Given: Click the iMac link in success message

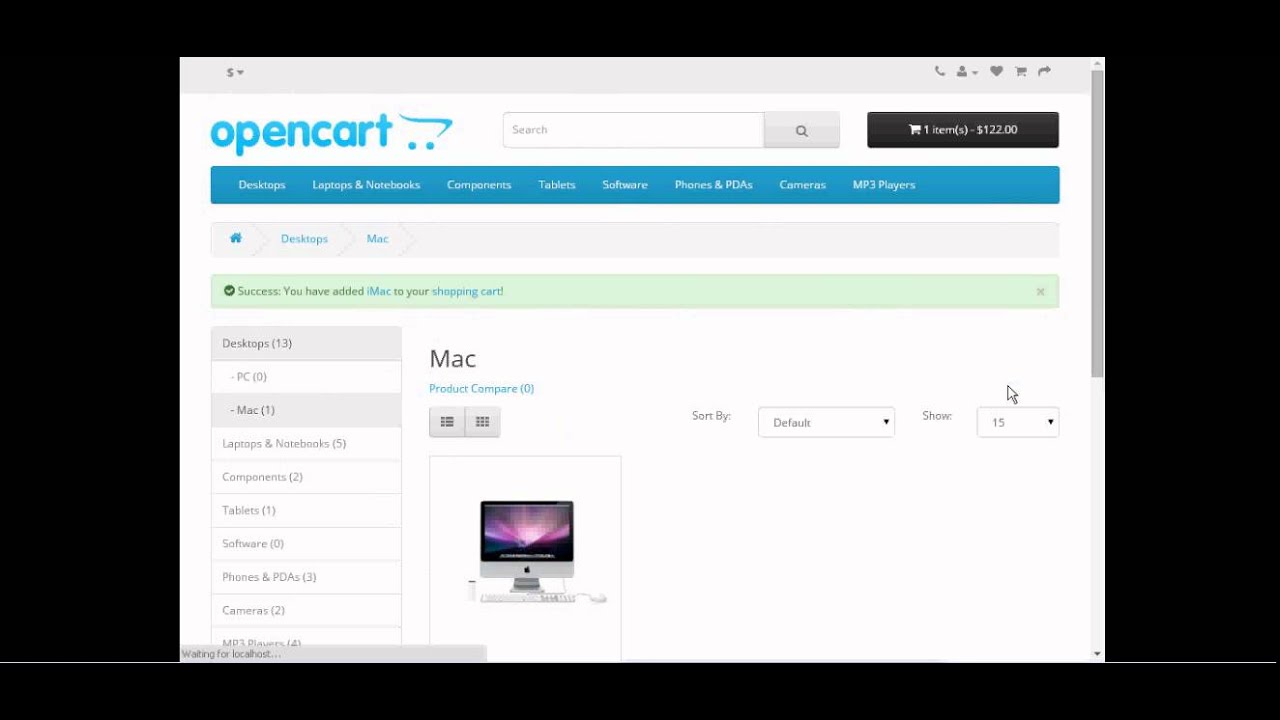Looking at the screenshot, I should tap(379, 291).
